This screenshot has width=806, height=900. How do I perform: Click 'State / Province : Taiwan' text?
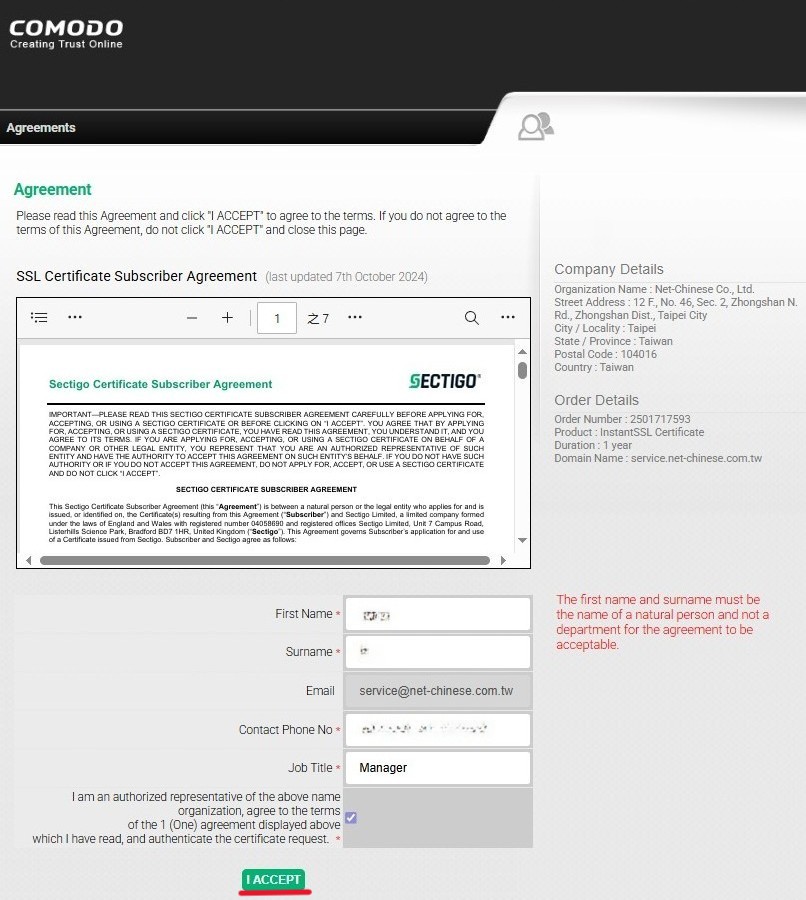[613, 341]
